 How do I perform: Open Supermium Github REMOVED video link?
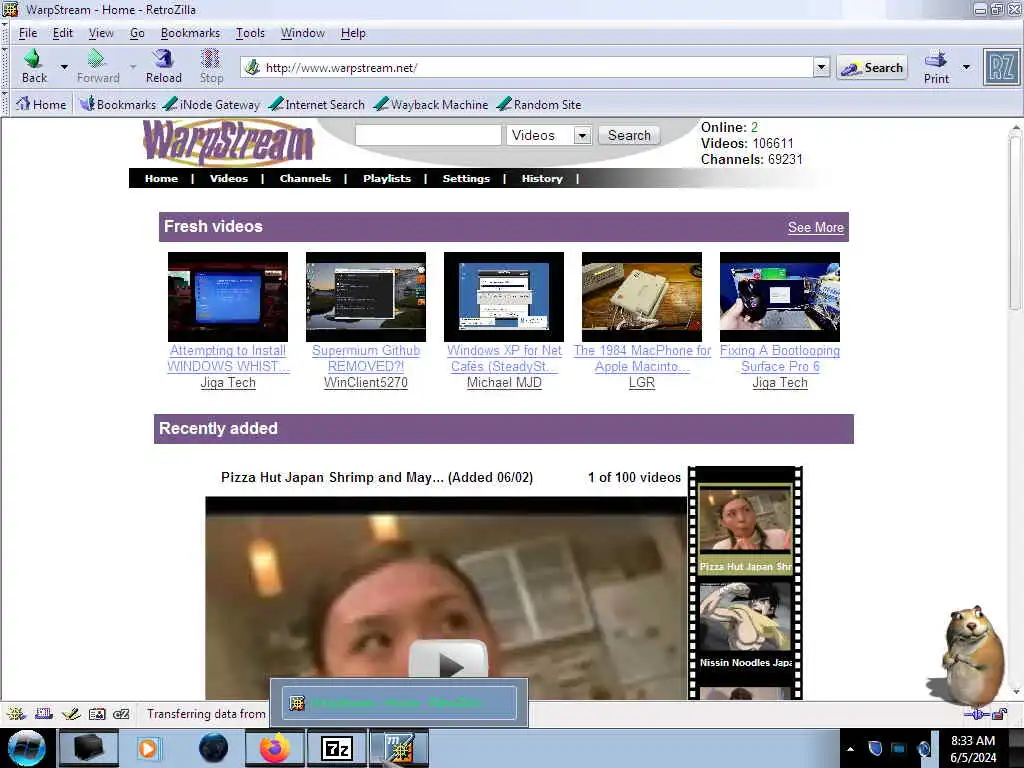[x=366, y=359]
